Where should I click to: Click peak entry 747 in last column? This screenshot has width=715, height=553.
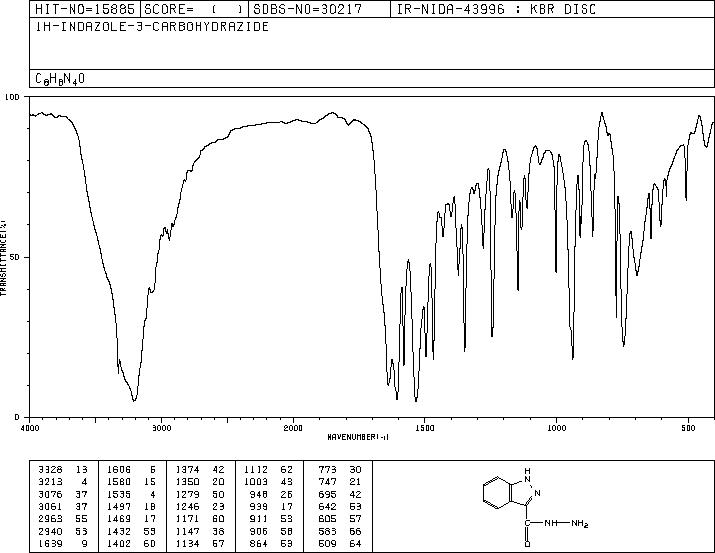point(340,482)
